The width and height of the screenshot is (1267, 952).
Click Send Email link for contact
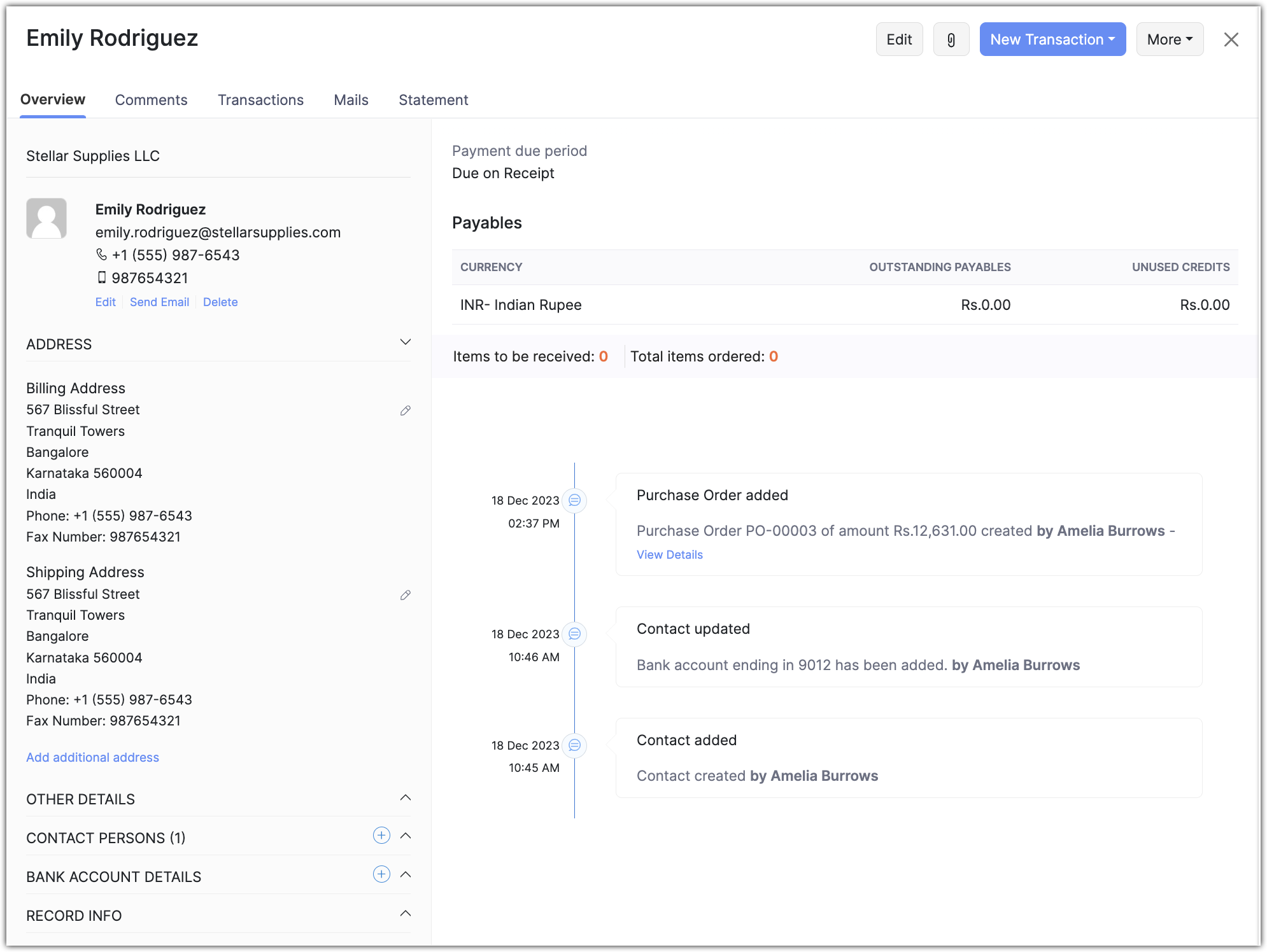point(159,302)
